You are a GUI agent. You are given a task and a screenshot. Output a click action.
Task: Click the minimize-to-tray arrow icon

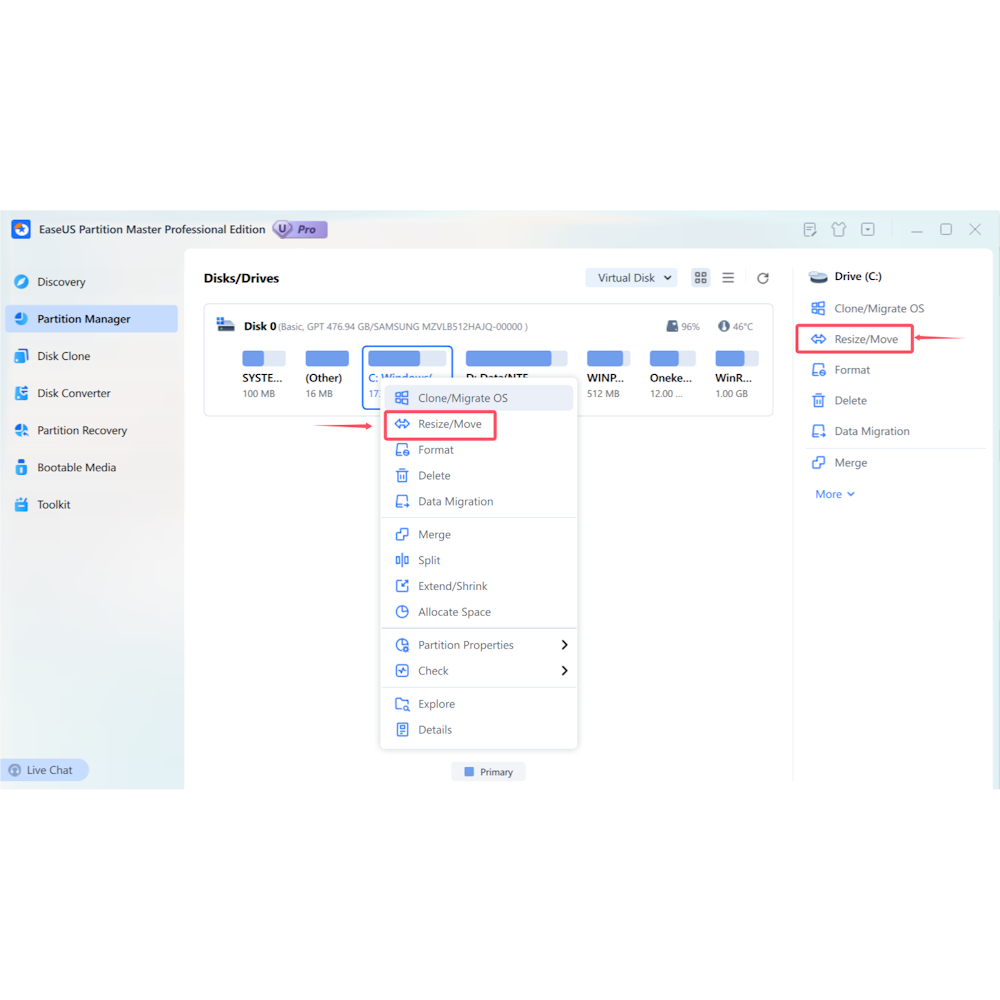pyautogui.click(x=868, y=229)
